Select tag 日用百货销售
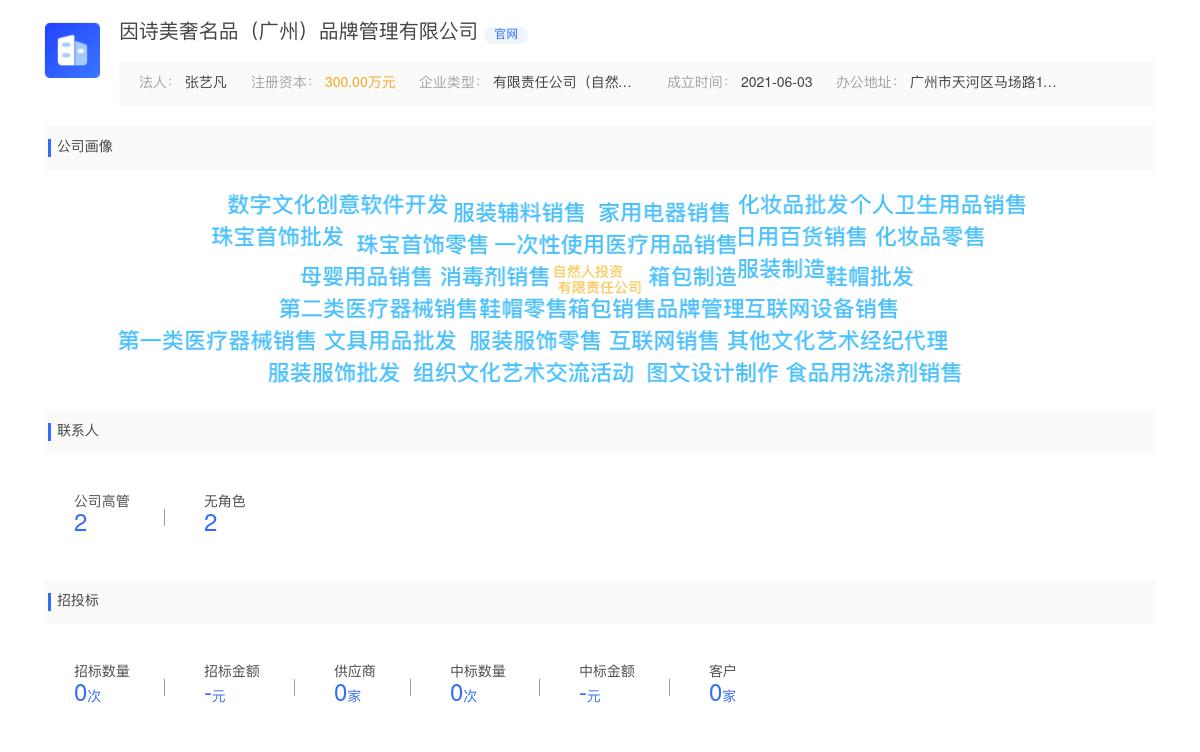The image size is (1200, 752). (802, 237)
